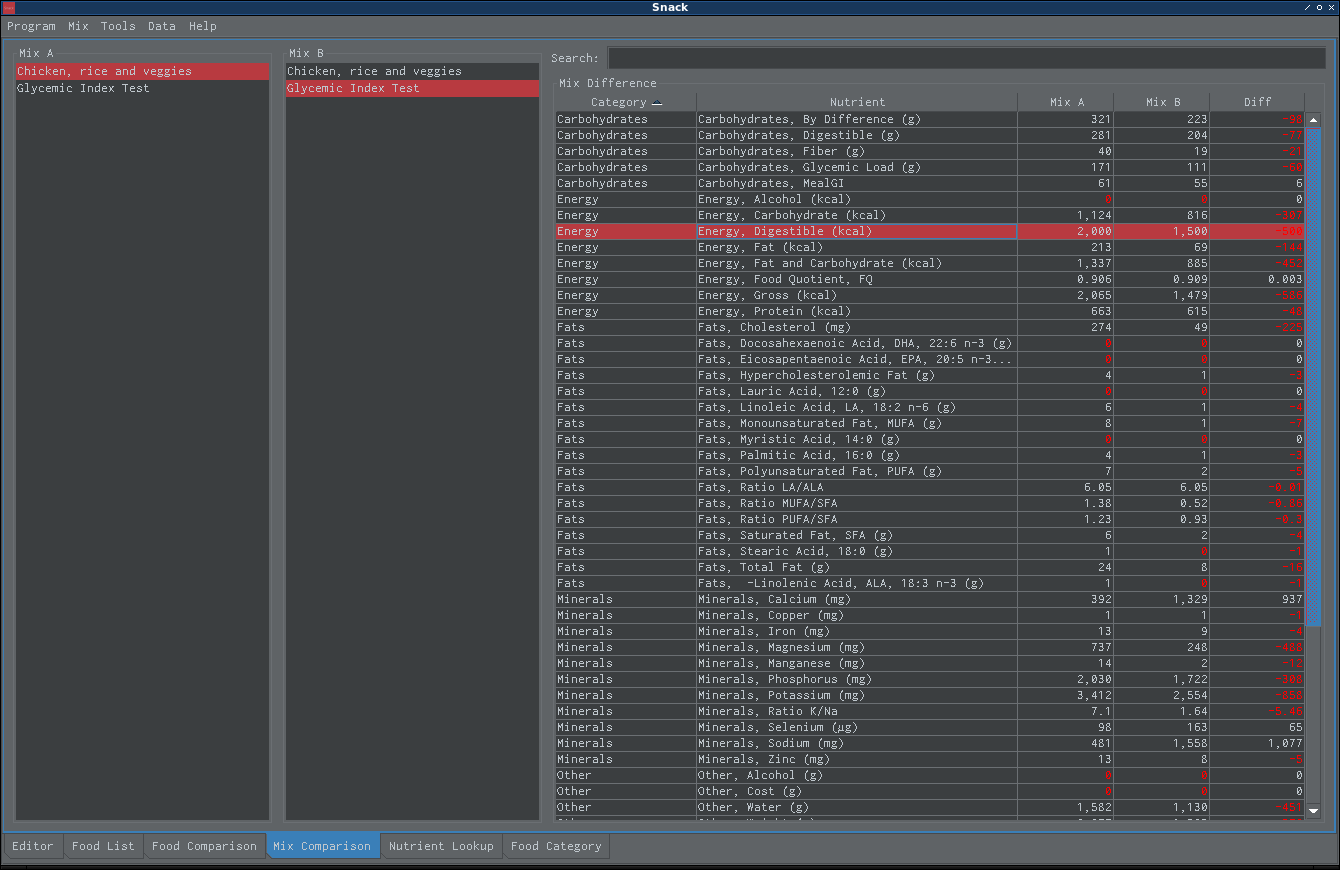
Task: Select Fats, Lauric Acid, 12:0 (g) row
Action: coord(929,391)
